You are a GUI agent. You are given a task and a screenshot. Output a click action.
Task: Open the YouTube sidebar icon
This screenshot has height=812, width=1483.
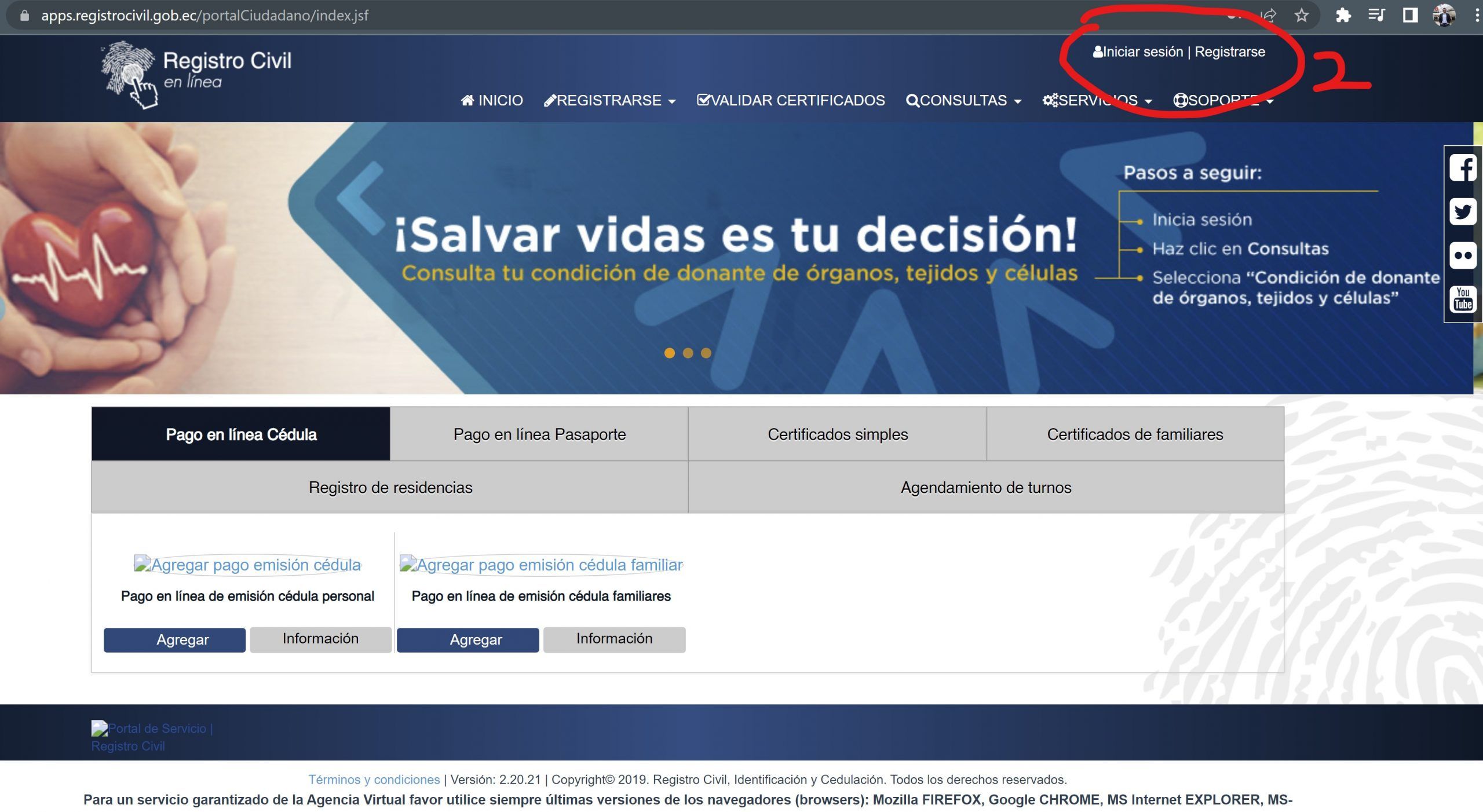1463,299
